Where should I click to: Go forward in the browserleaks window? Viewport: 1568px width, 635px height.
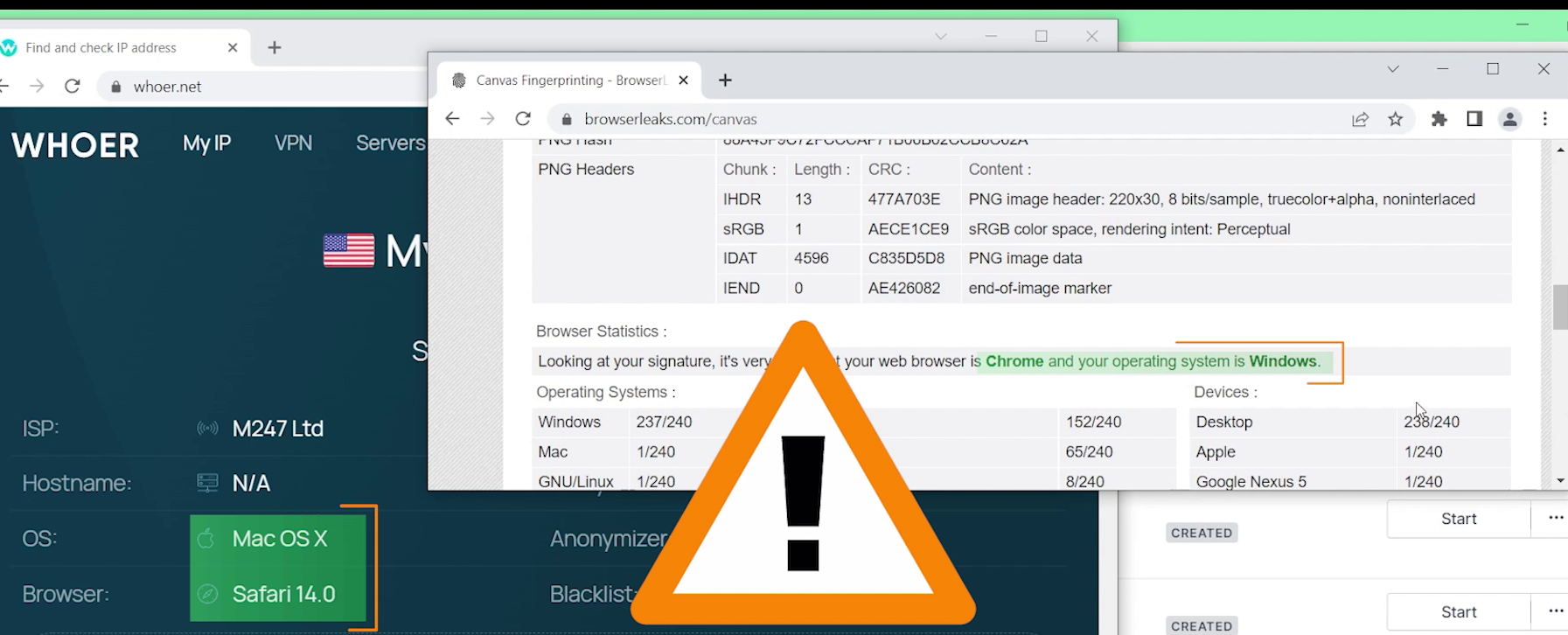[x=487, y=119]
